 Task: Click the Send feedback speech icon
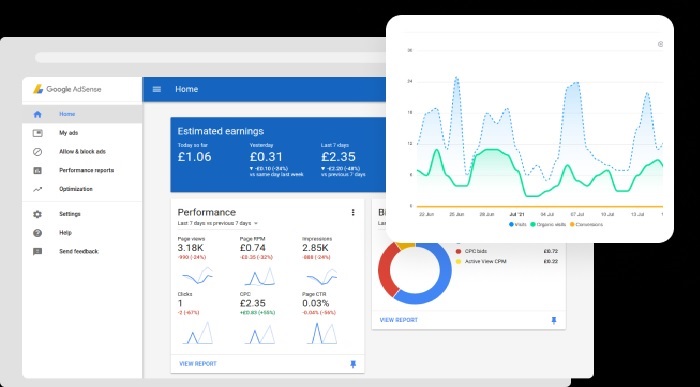[x=38, y=252]
